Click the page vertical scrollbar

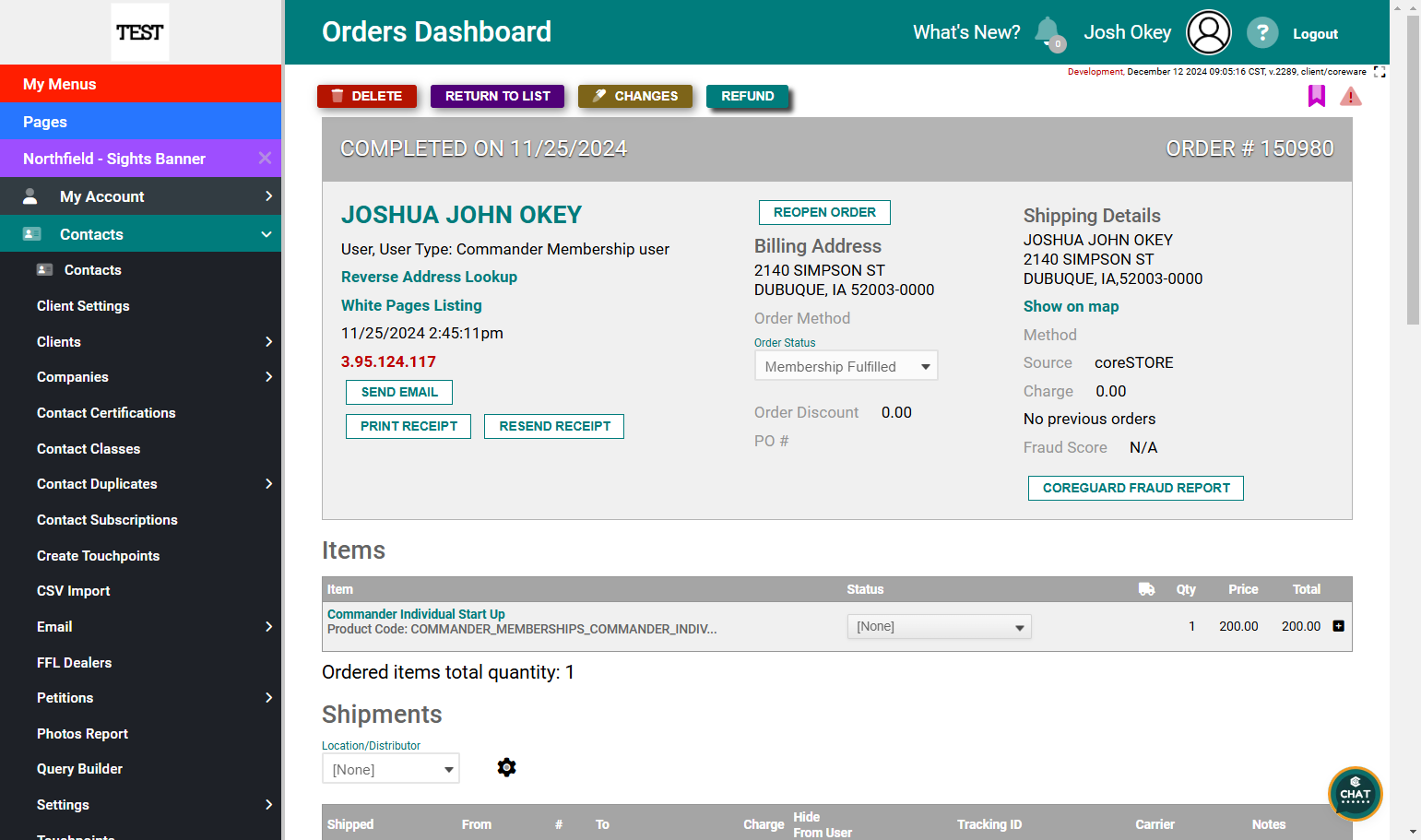pyautogui.click(x=1413, y=171)
